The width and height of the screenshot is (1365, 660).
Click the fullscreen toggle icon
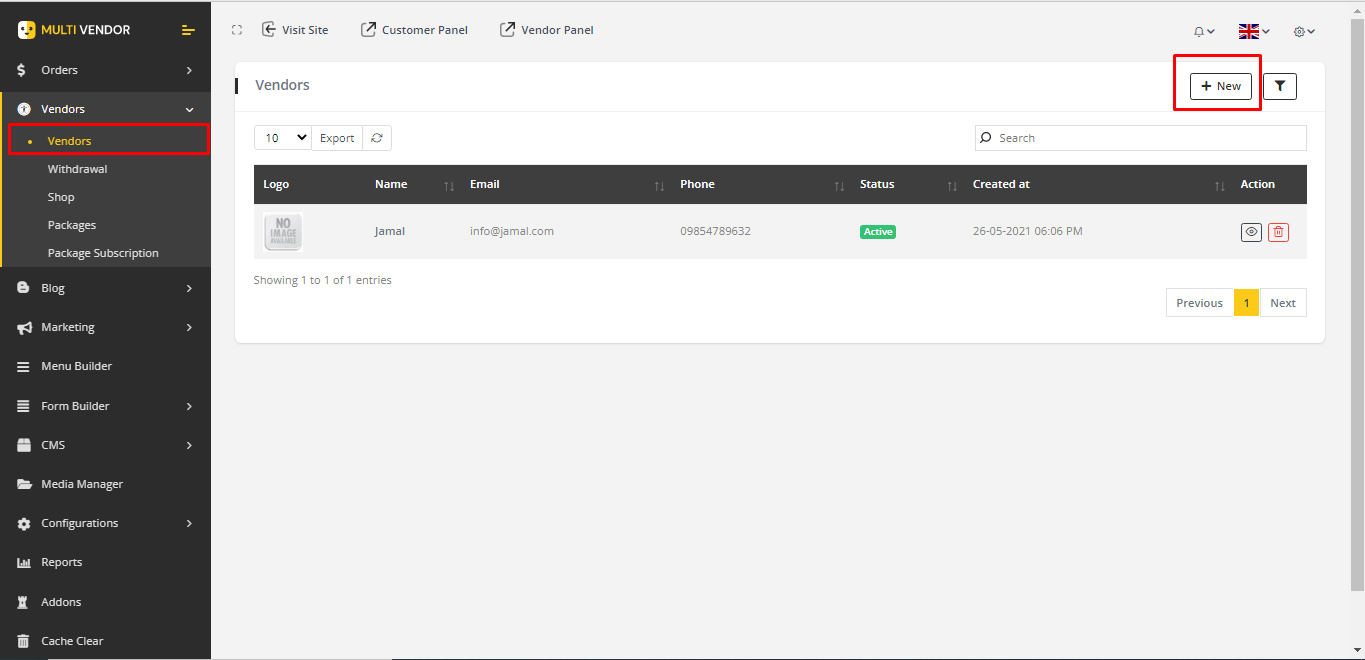click(x=237, y=30)
